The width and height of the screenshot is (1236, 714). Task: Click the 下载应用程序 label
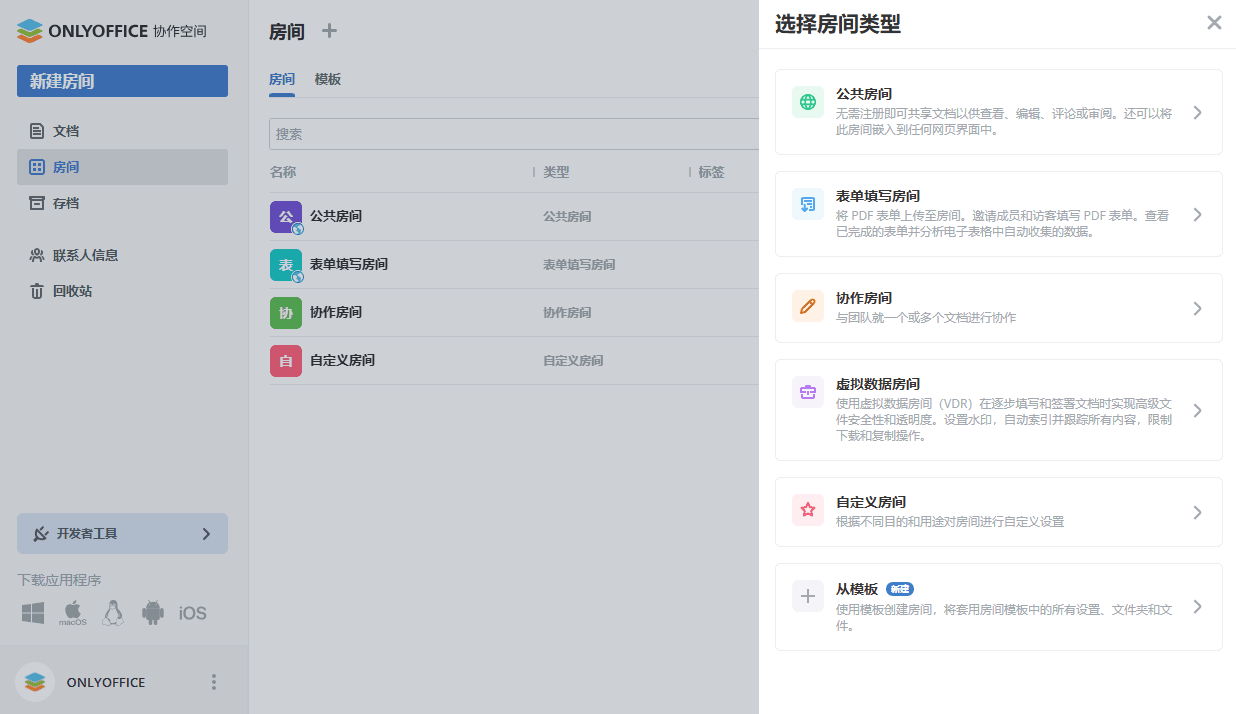click(59, 580)
